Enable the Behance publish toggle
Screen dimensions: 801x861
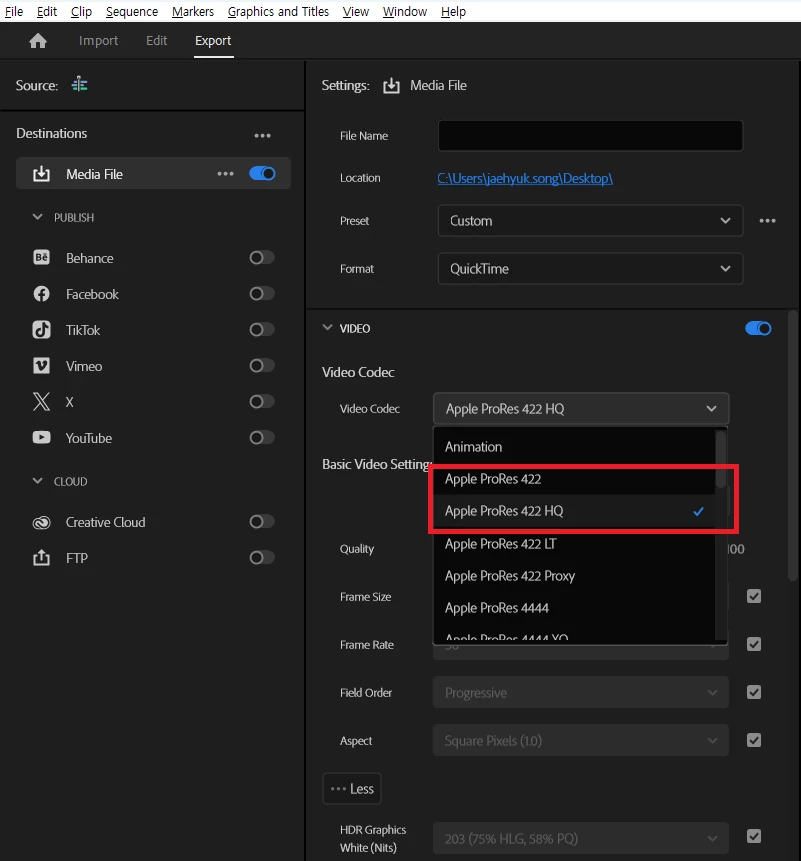262,258
